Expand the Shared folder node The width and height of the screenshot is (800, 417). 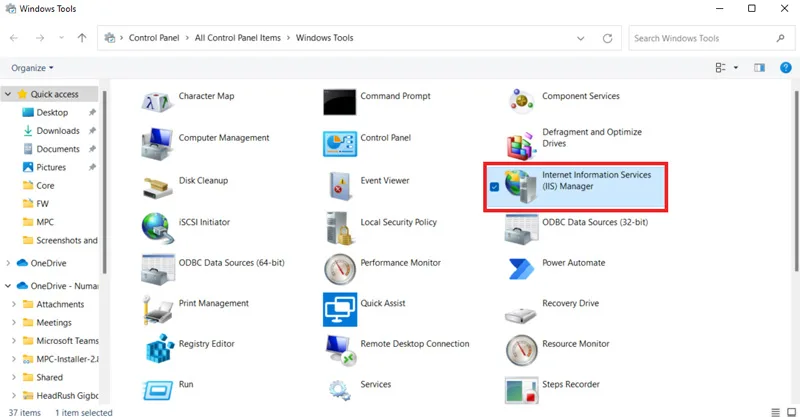pyautogui.click(x=14, y=378)
